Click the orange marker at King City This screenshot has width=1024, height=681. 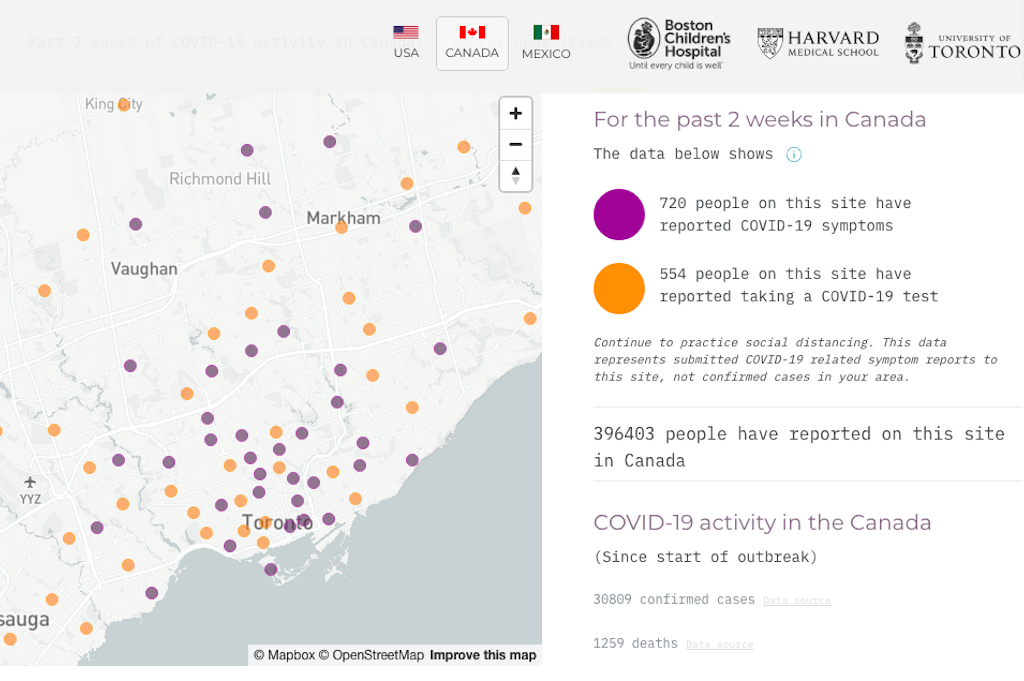coord(124,104)
